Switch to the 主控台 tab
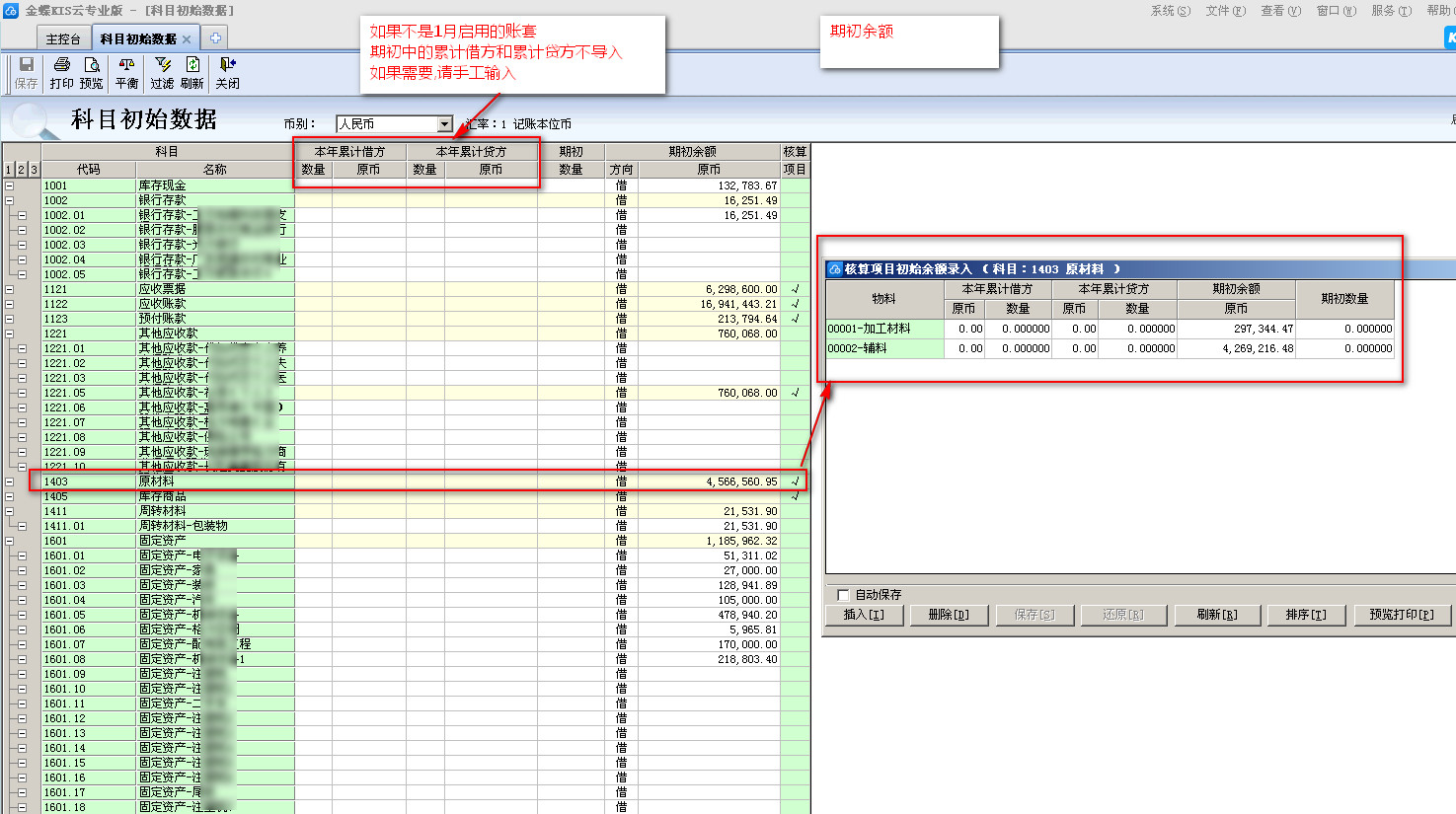The height and width of the screenshot is (814, 1456). [63, 39]
